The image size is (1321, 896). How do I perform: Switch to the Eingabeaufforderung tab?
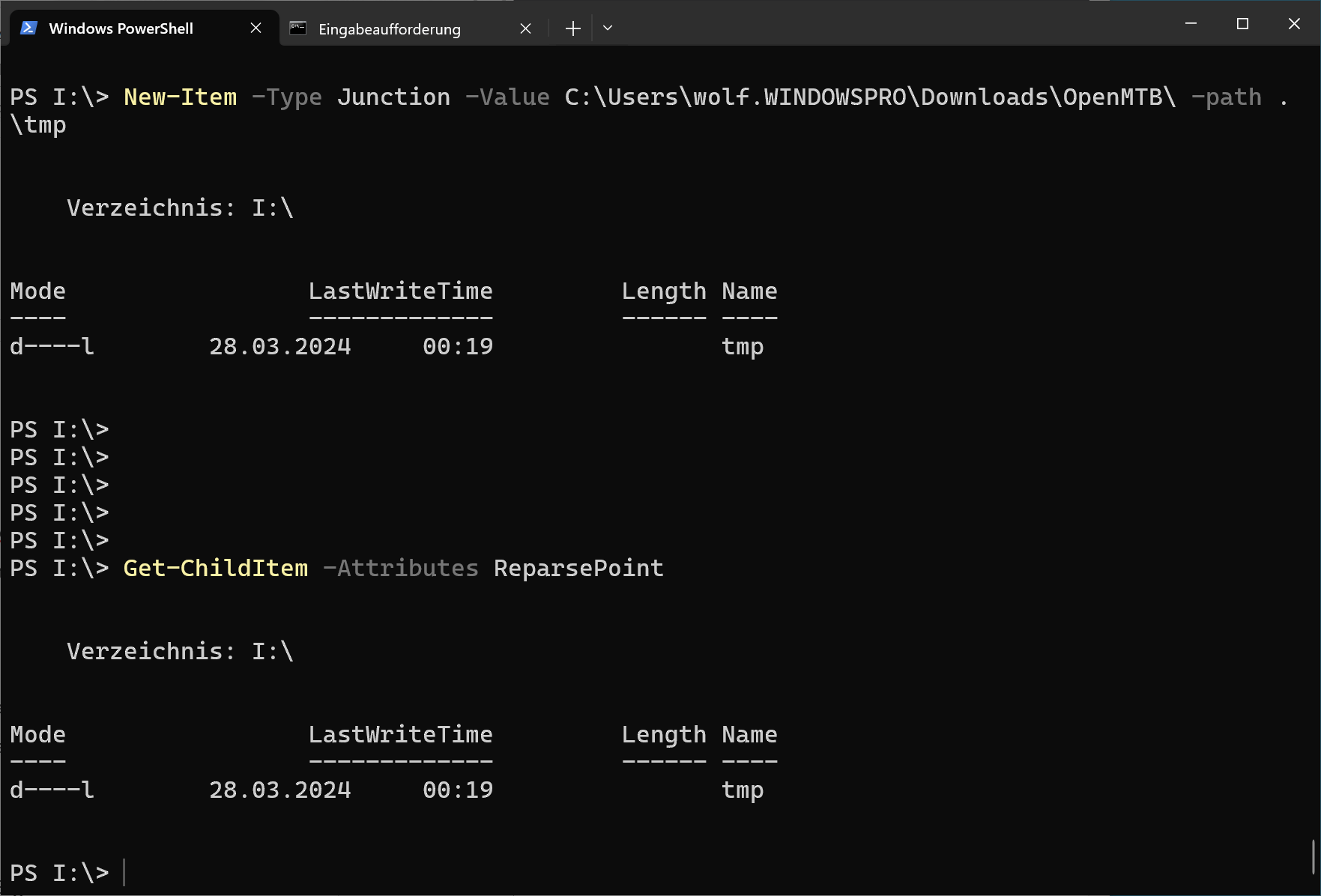pyautogui.click(x=389, y=28)
